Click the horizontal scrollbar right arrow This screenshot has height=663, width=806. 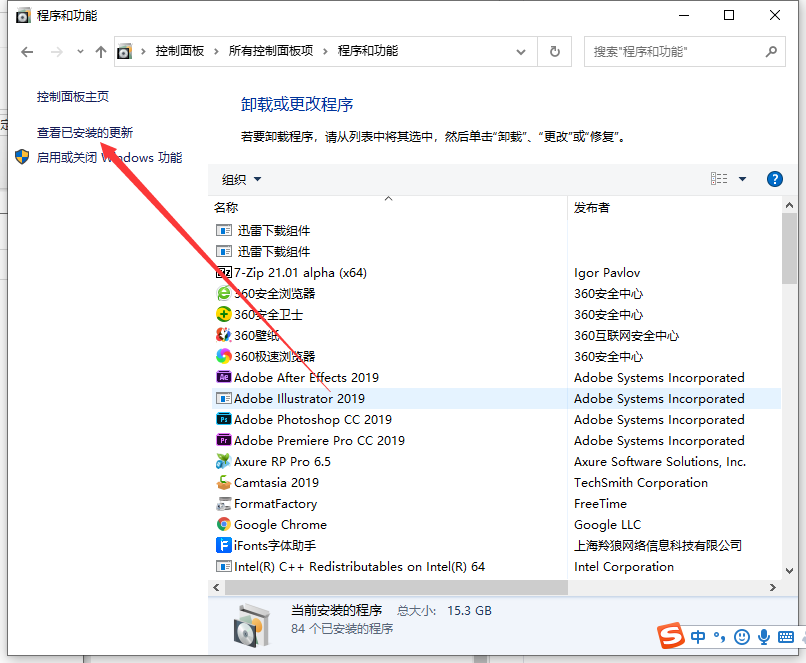773,587
